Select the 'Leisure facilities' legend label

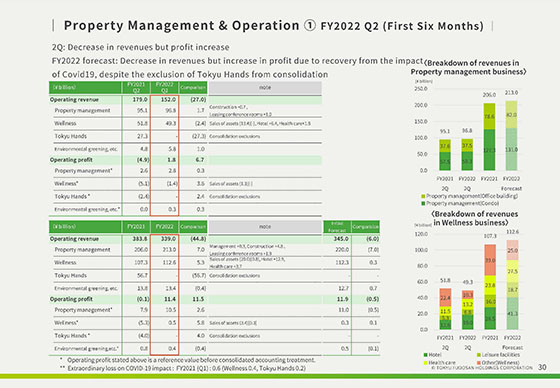click(501, 355)
